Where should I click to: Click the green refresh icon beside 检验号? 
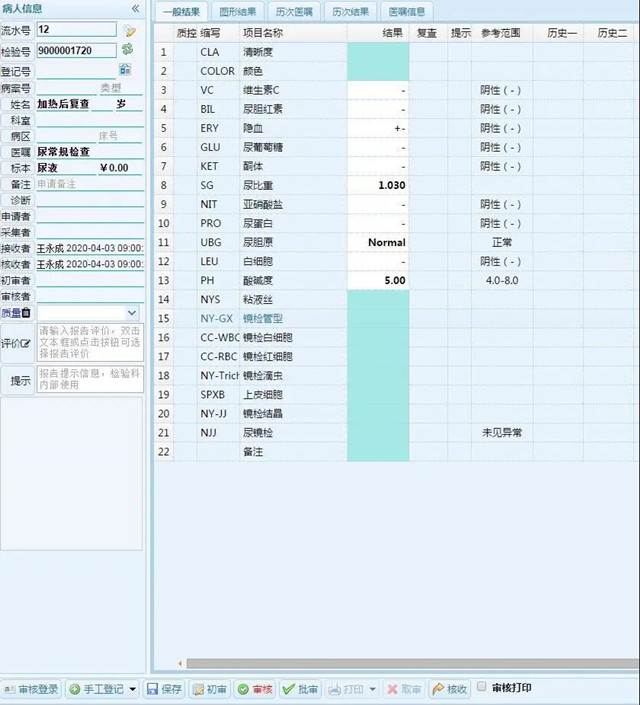click(127, 49)
